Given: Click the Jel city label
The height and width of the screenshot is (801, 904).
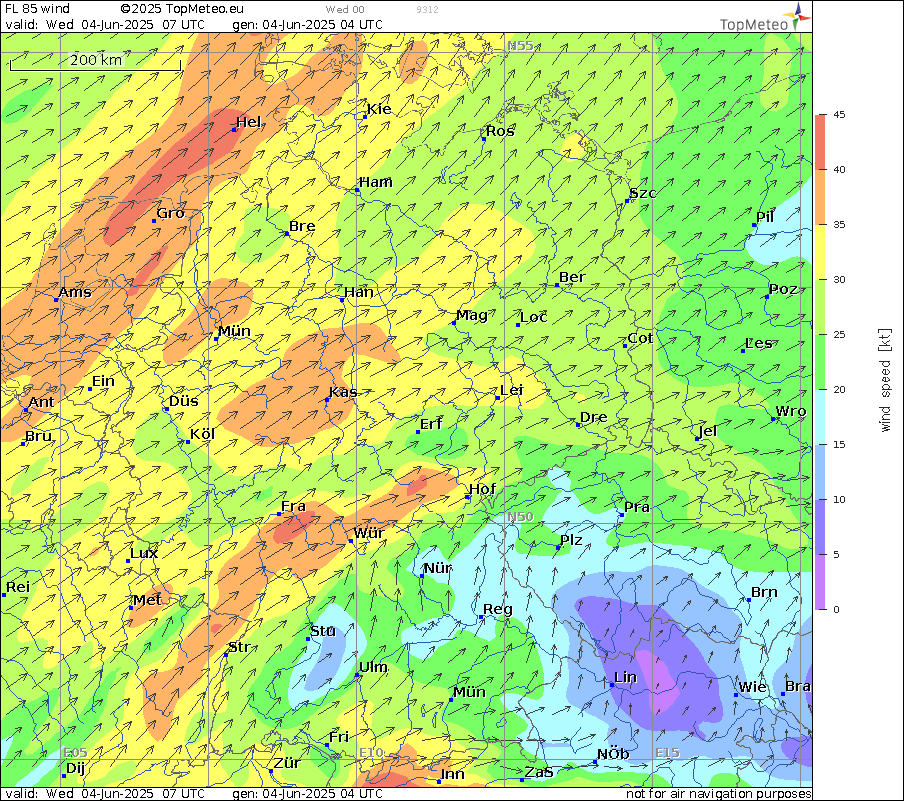Looking at the screenshot, I should [708, 431].
